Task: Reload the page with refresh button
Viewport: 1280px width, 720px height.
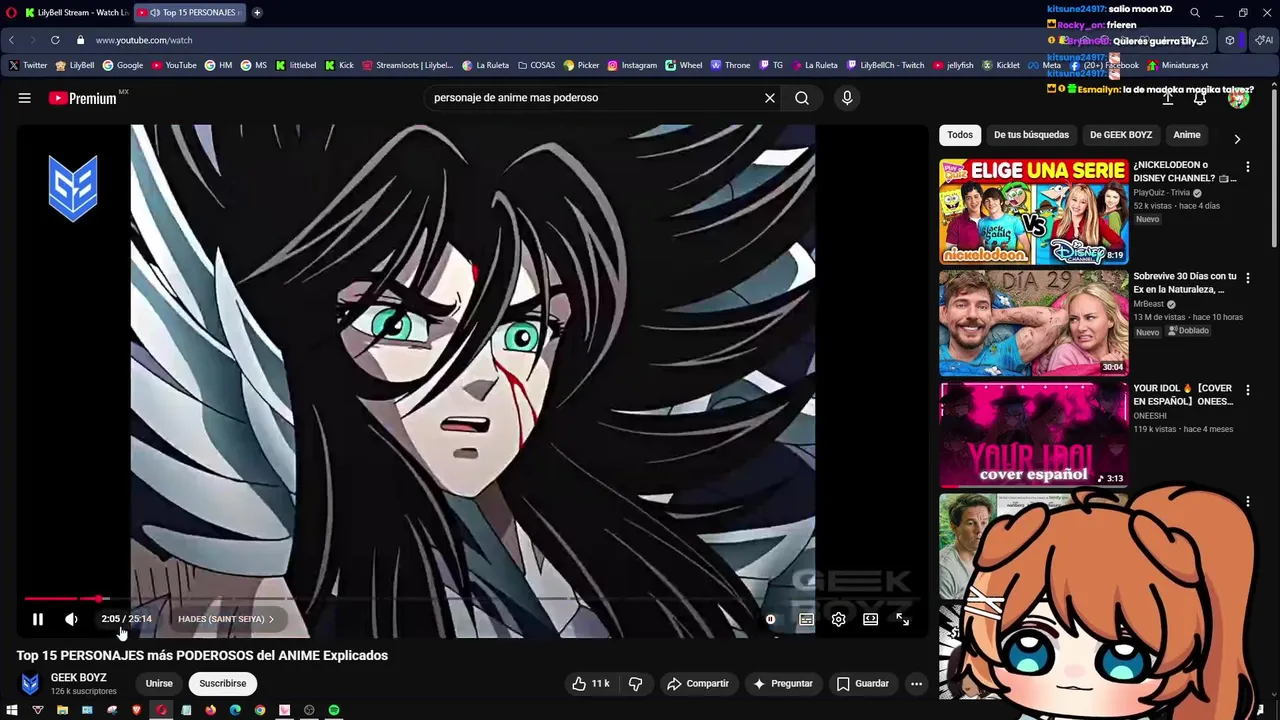Action: tap(55, 40)
